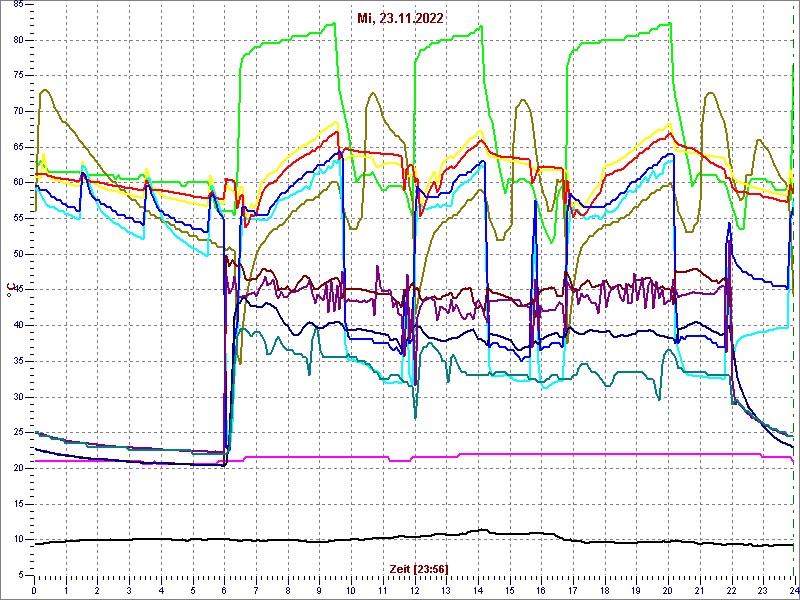The width and height of the screenshot is (800, 600).
Task: Click the '19' hour label on time axis
Action: pyautogui.click(x=635, y=591)
